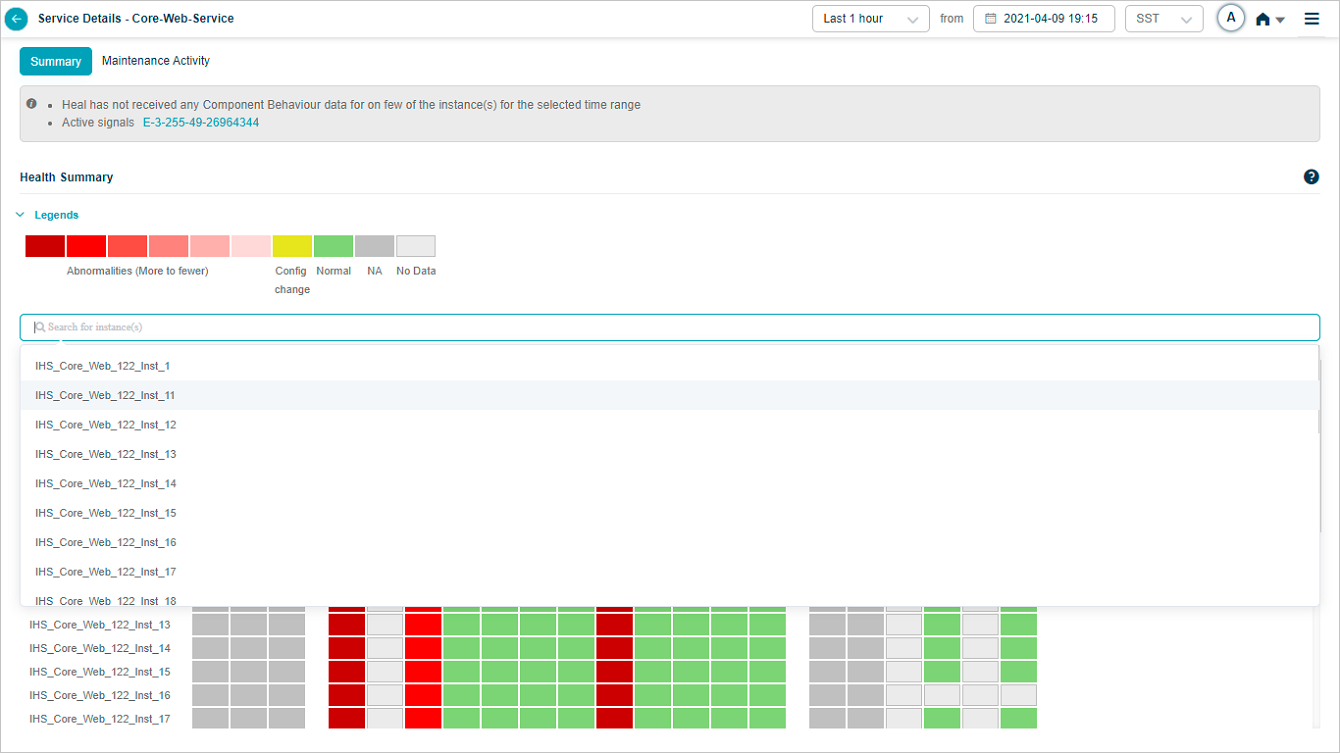Click the back arrow icon
The image size is (1340, 753).
click(x=16, y=19)
